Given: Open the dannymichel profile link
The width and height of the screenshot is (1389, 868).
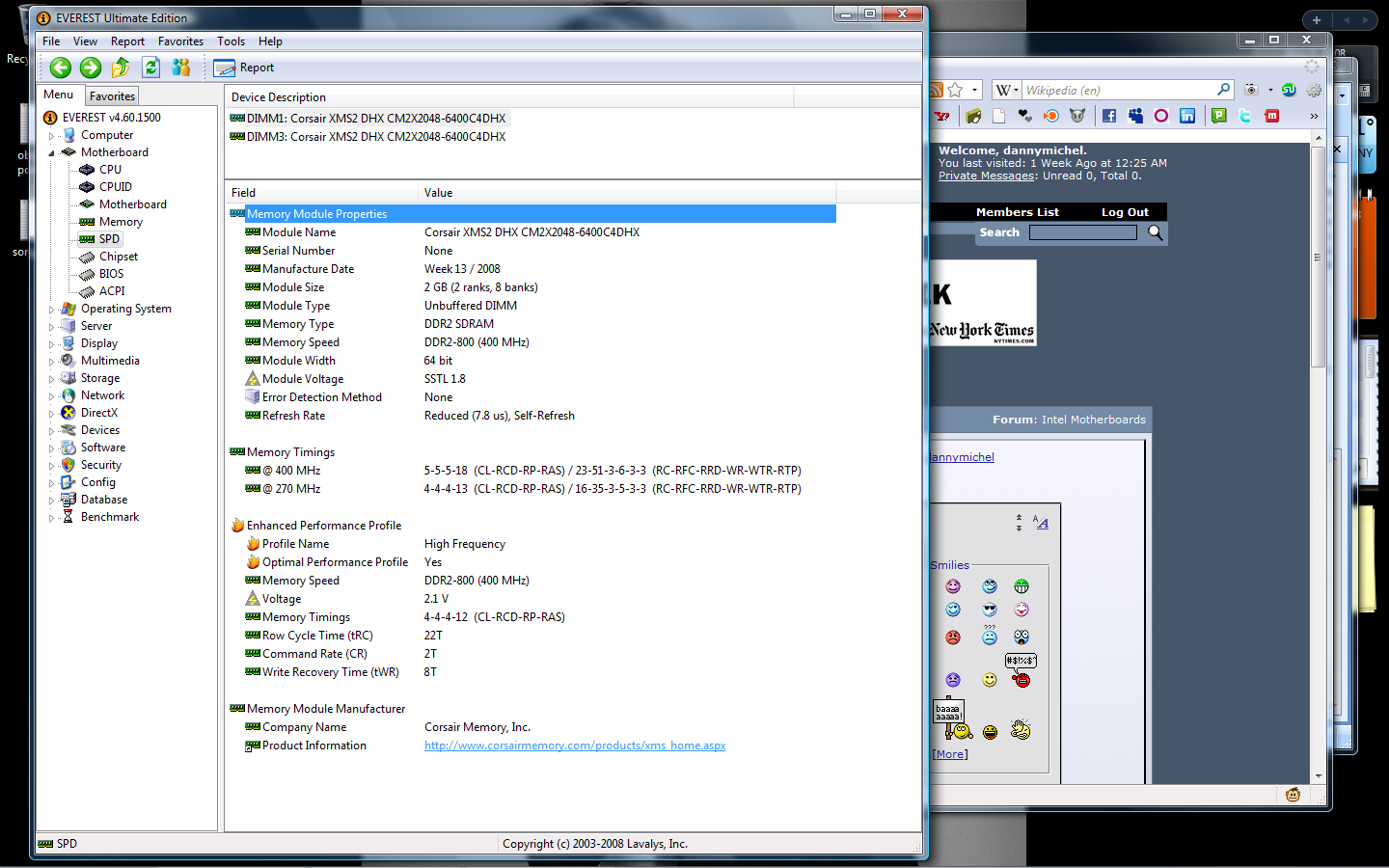Looking at the screenshot, I should 962,457.
